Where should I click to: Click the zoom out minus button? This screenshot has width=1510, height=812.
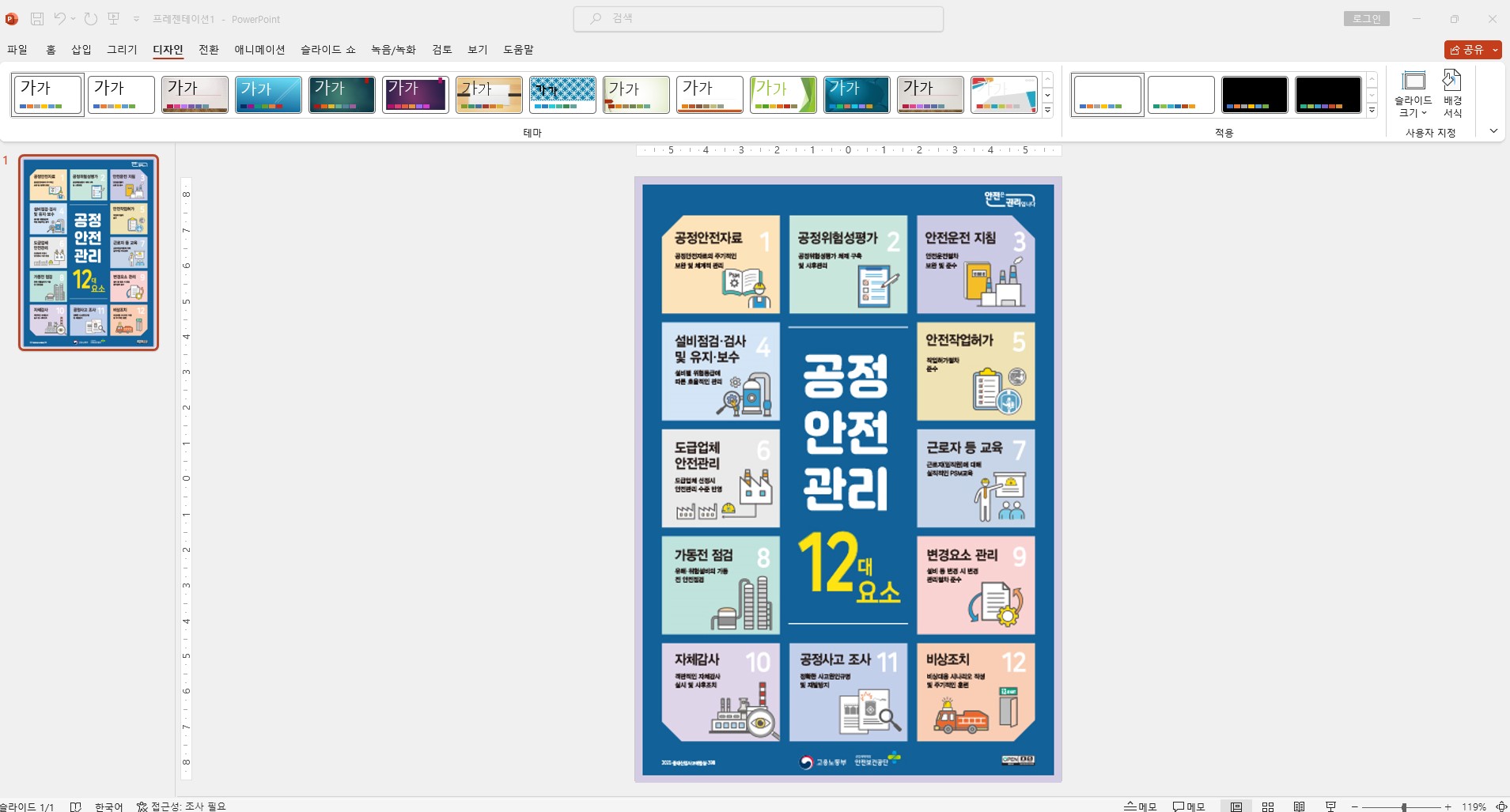click(x=1354, y=806)
